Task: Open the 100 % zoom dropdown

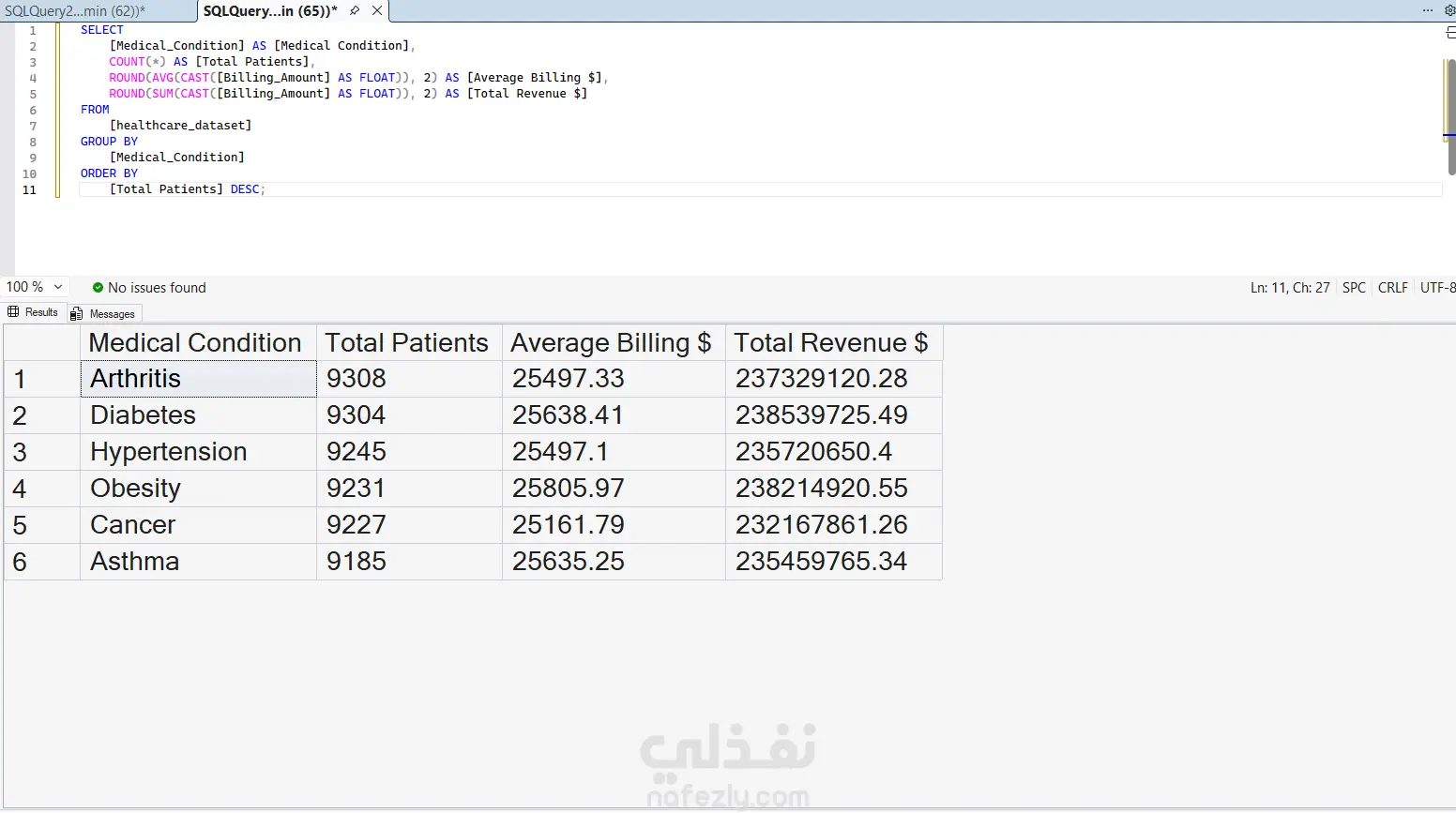Action: click(35, 287)
